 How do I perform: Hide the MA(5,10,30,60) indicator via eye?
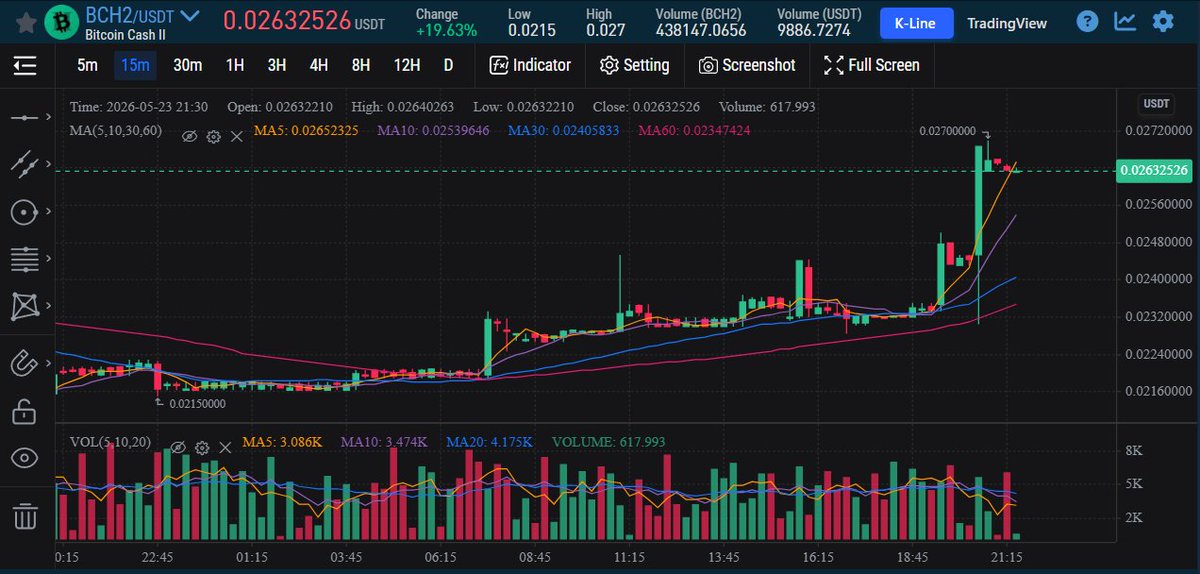(x=189, y=137)
